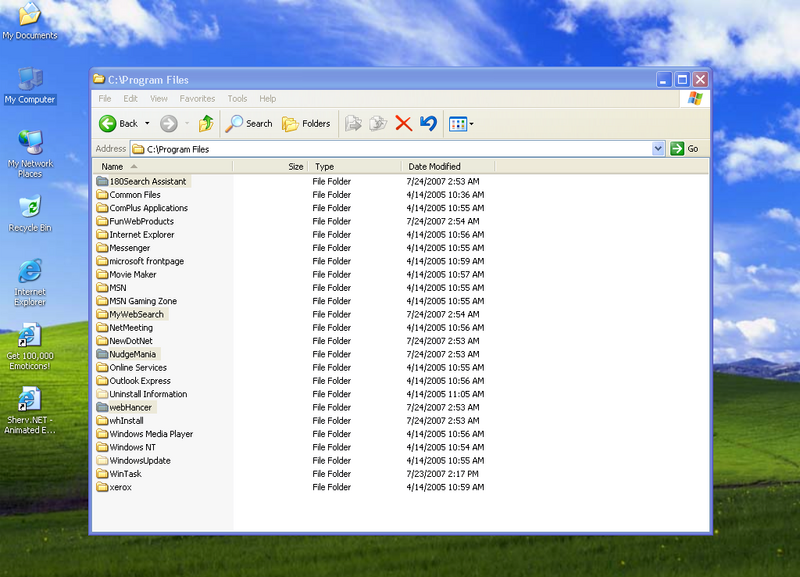Sort by Date Modified column header
The image size is (800, 577).
[x=448, y=166]
